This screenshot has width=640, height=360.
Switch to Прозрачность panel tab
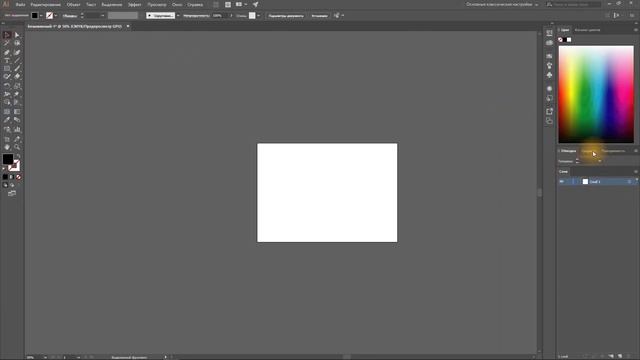click(x=613, y=151)
